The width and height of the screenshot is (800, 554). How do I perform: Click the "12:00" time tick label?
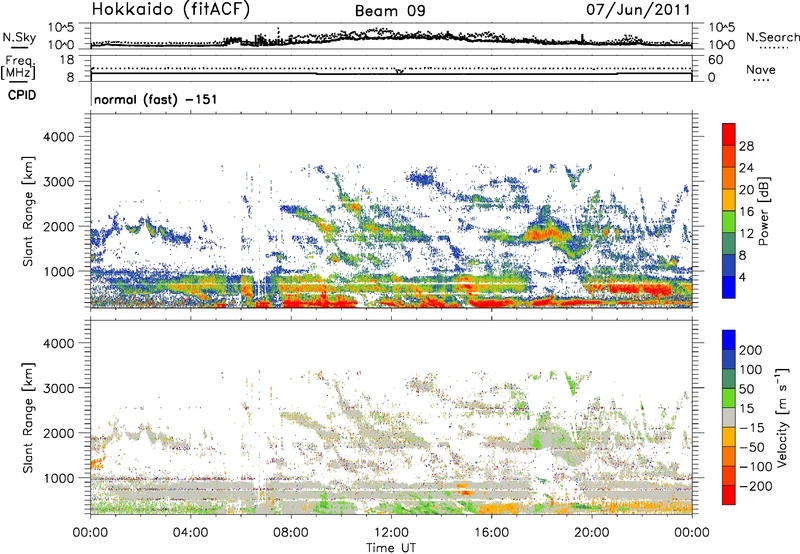tap(391, 533)
